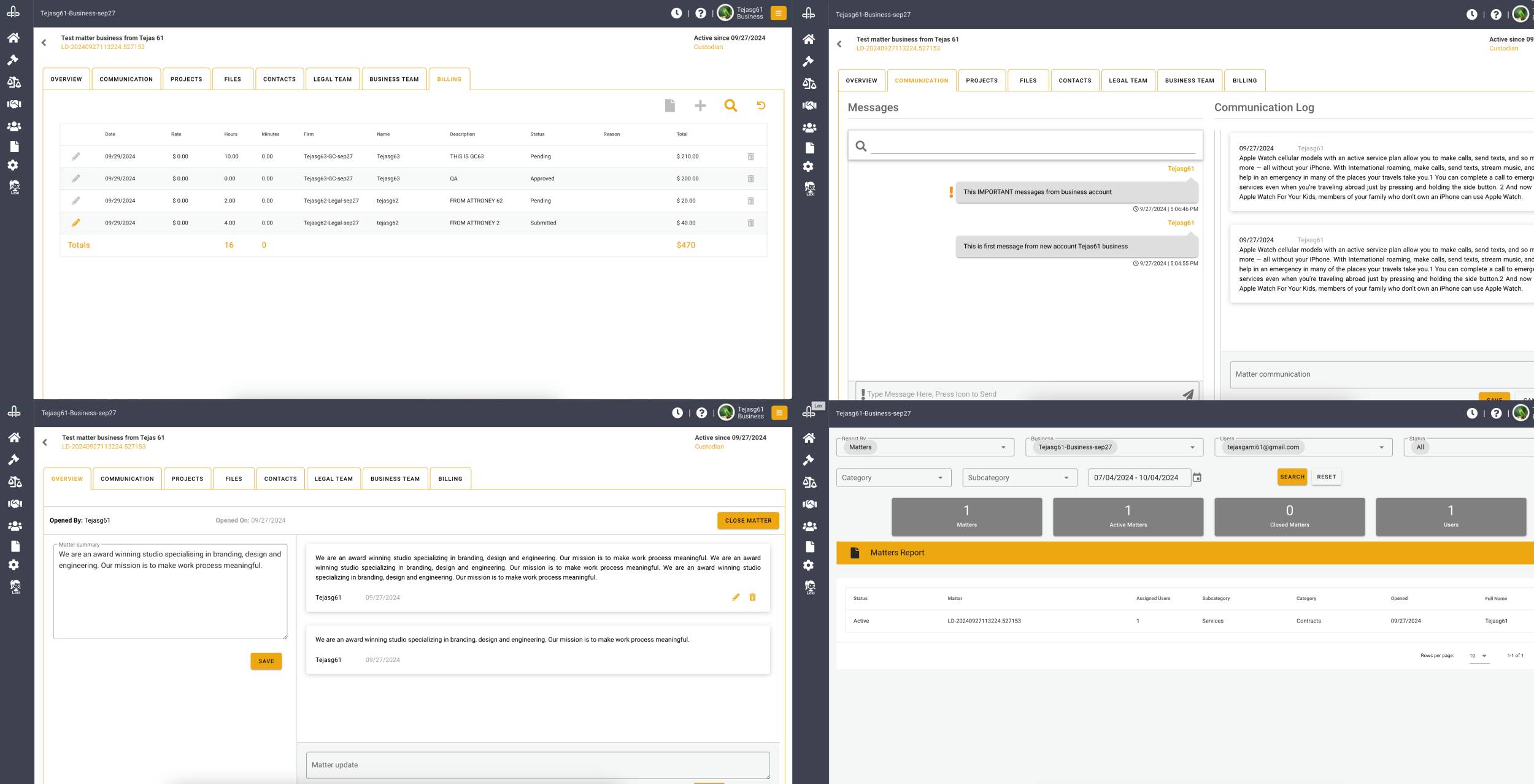The height and width of the screenshot is (784, 1534).
Task: Open the Category dropdown in the report filters
Action: pos(893,478)
